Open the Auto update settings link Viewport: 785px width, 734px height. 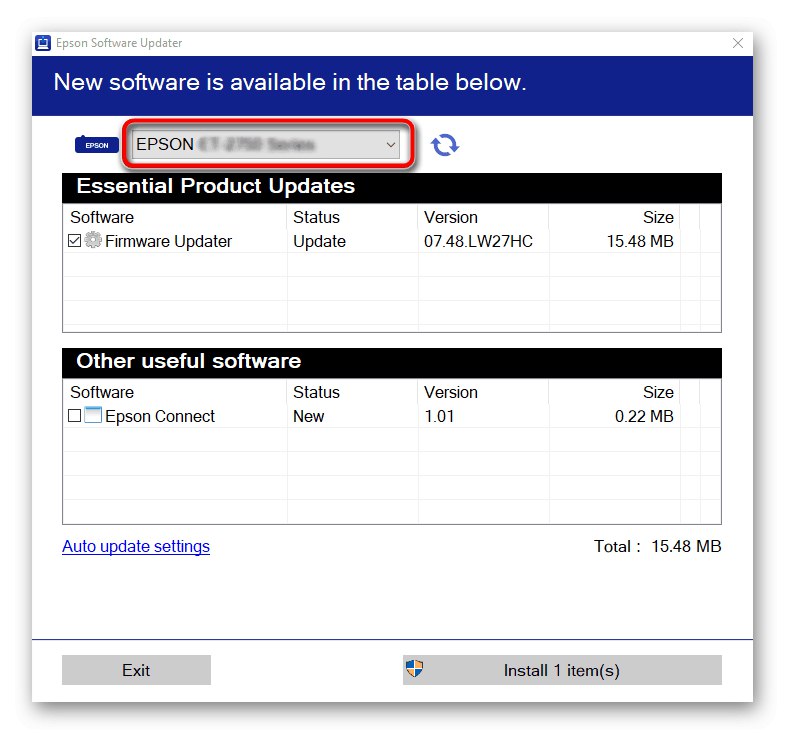pos(136,546)
